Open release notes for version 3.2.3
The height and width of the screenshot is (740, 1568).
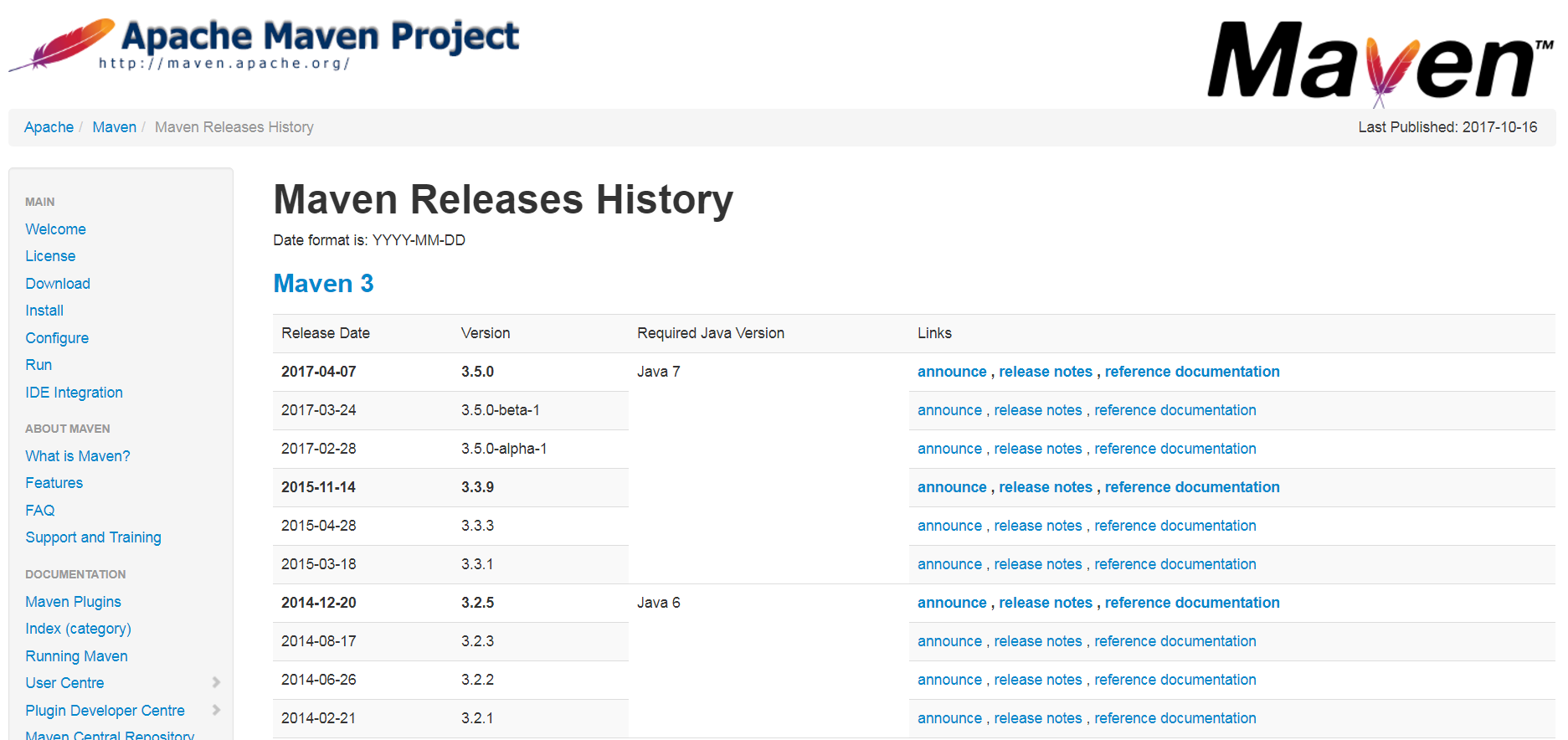click(x=1038, y=641)
